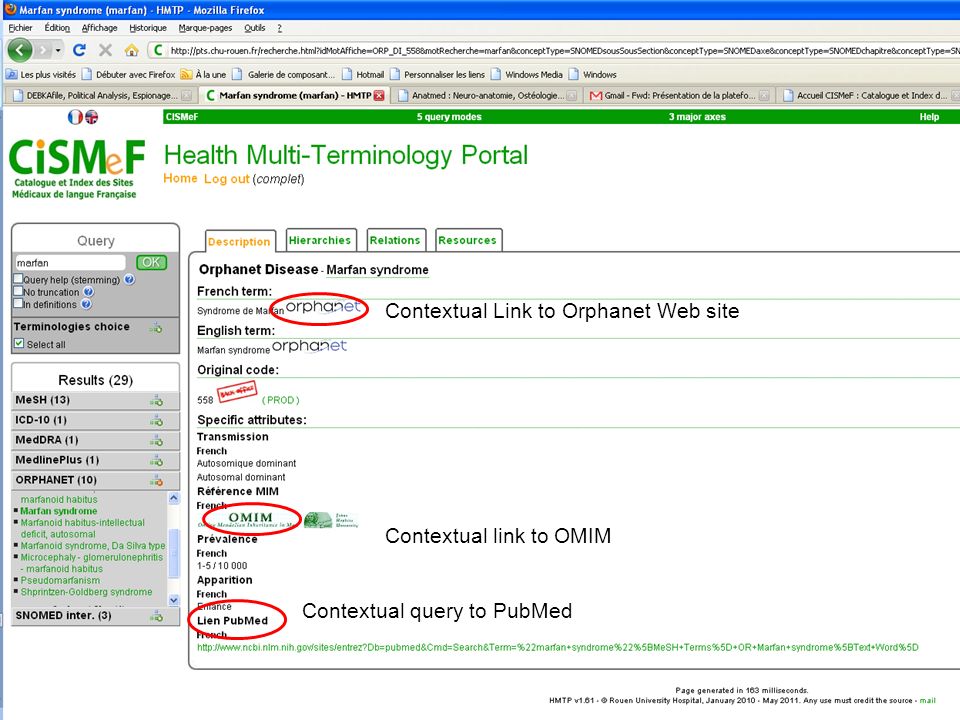Switch to English language flag
Image resolution: width=960 pixels, height=720 pixels.
point(91,116)
